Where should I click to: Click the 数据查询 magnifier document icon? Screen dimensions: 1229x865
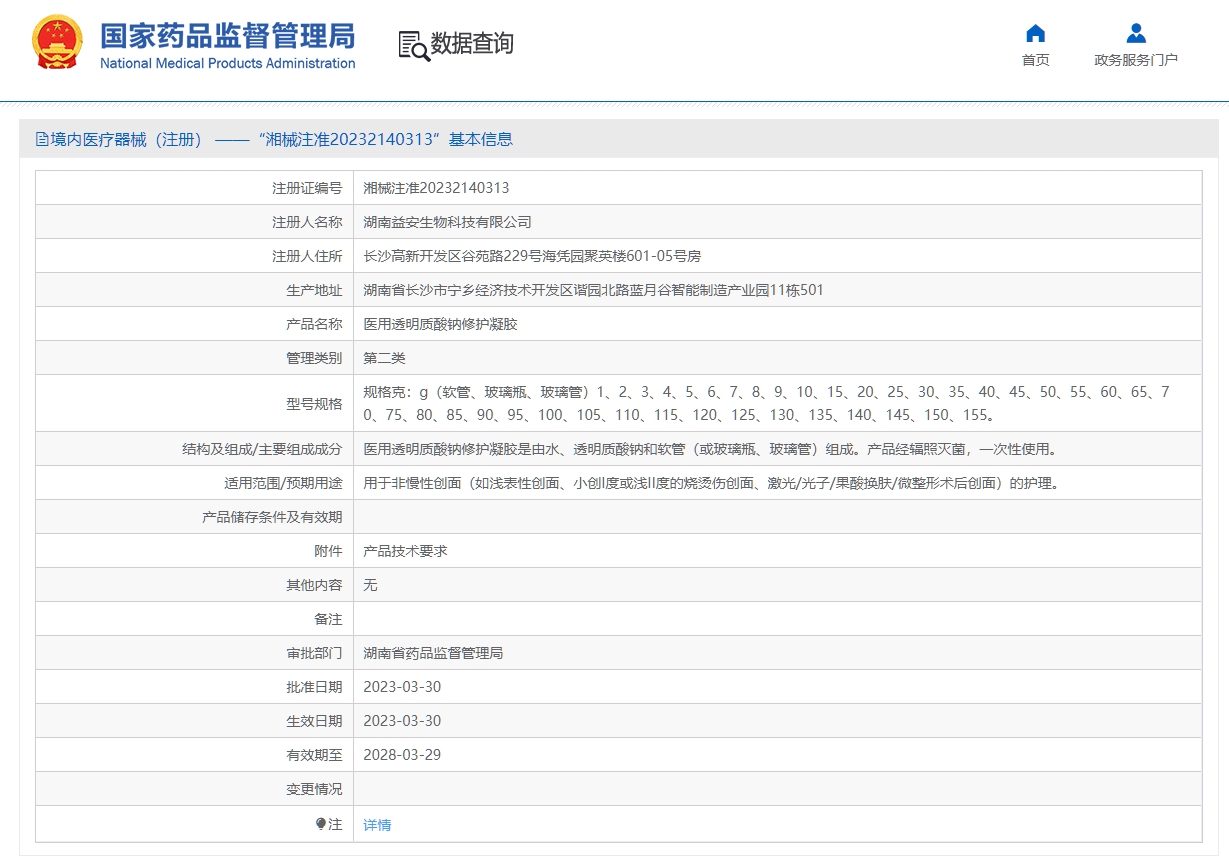413,45
